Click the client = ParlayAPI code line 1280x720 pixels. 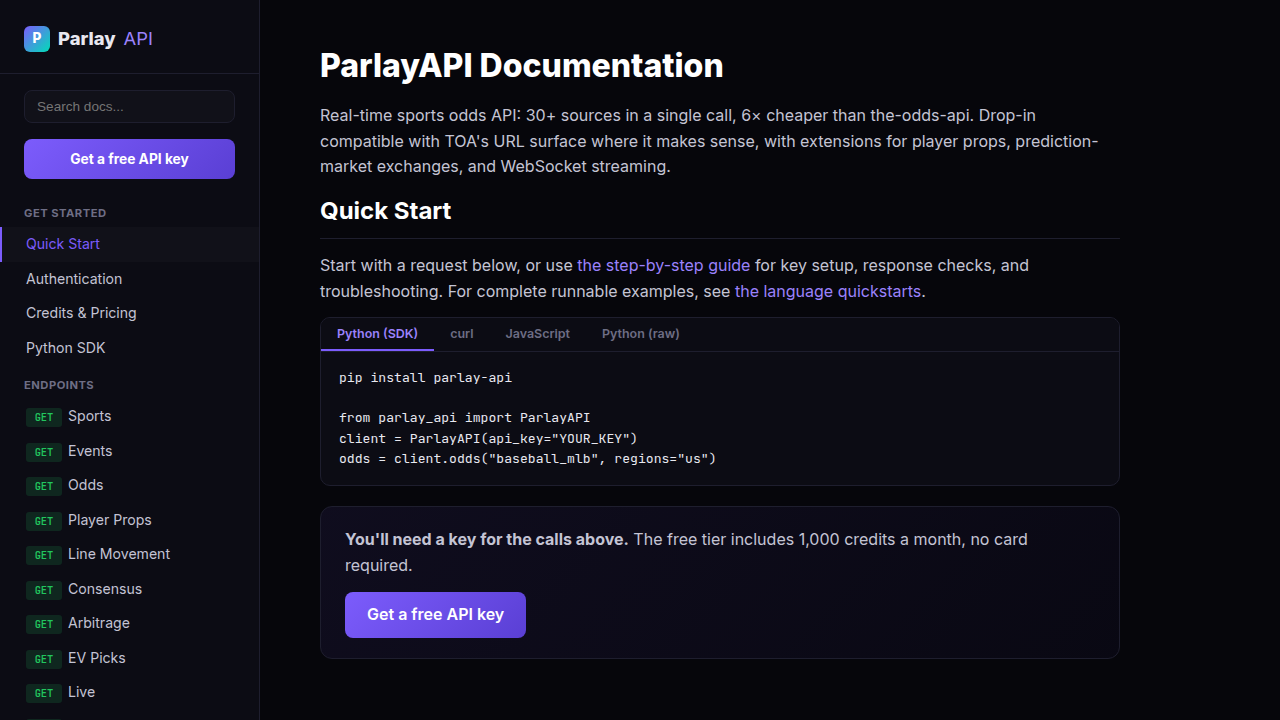coord(488,438)
